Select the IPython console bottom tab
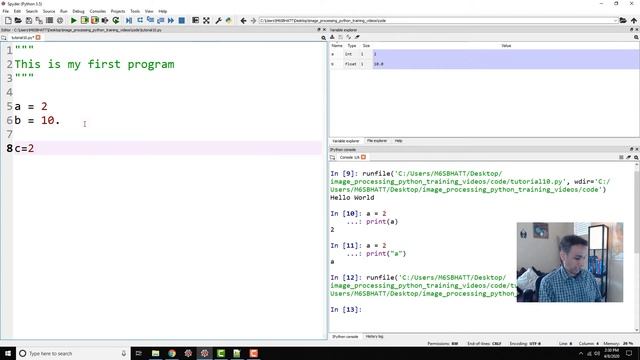The image size is (640, 360). 345,337
